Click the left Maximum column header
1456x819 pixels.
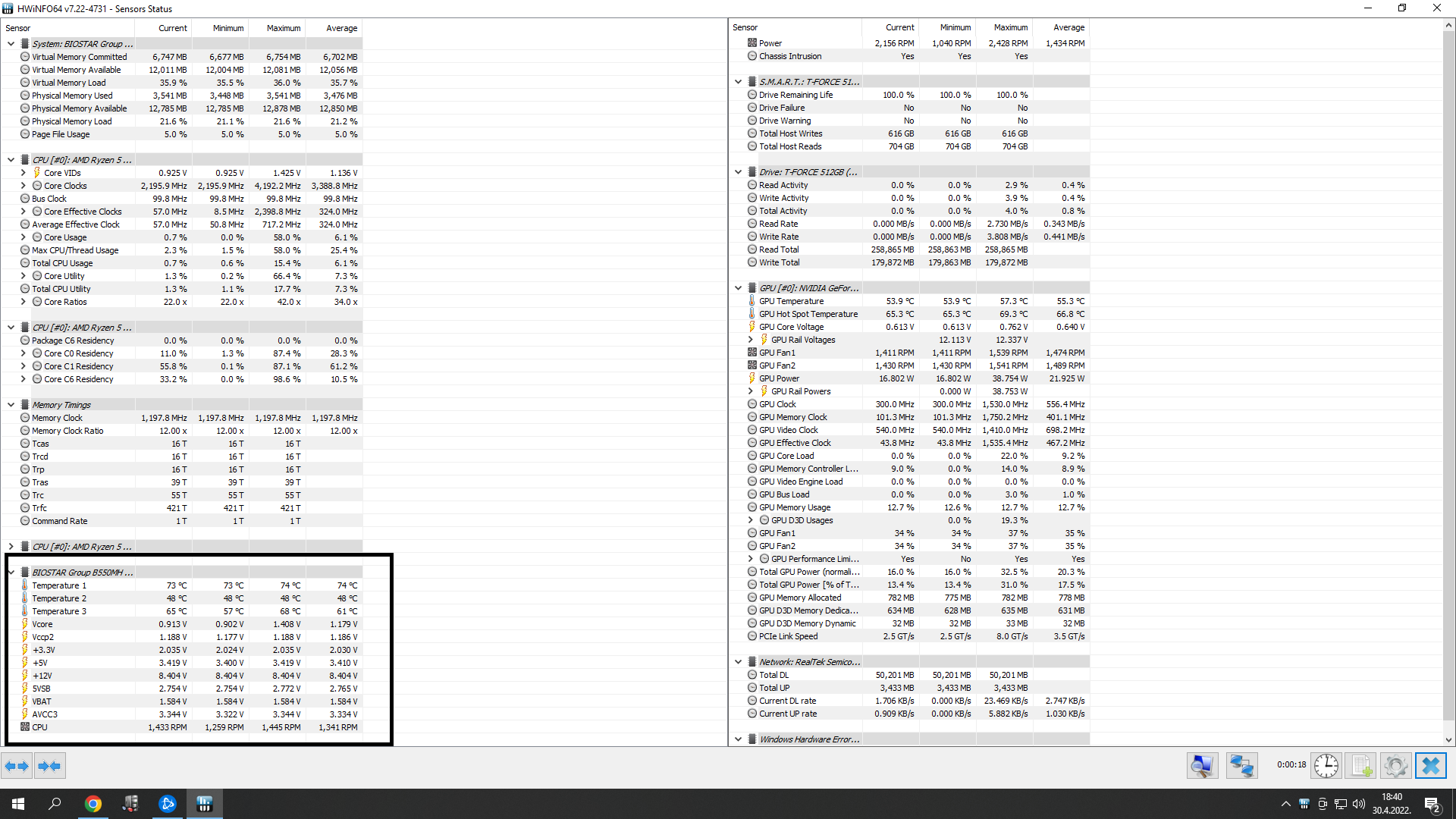(283, 28)
